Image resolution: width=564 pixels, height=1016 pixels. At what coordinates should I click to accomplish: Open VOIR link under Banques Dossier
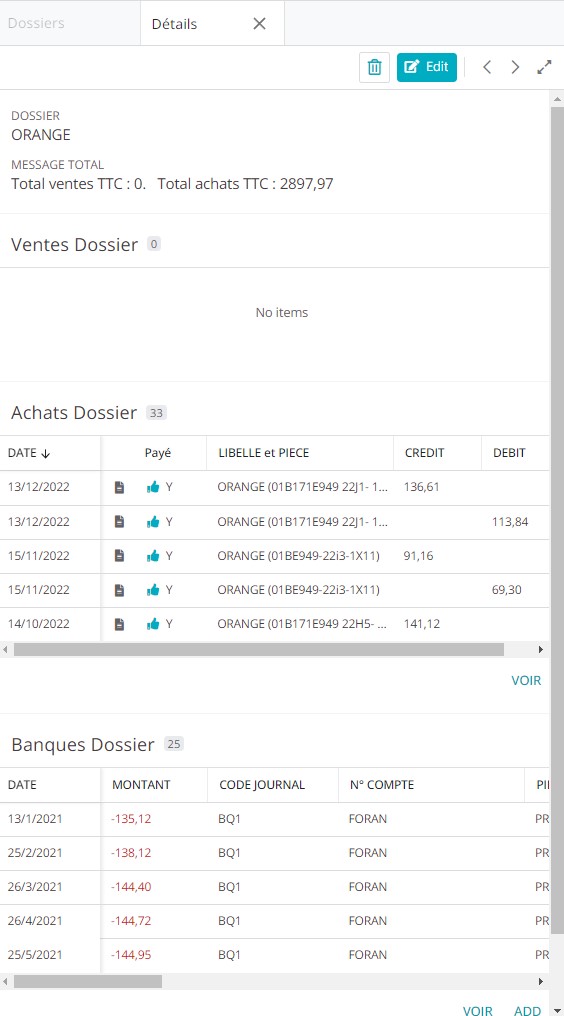(478, 1010)
